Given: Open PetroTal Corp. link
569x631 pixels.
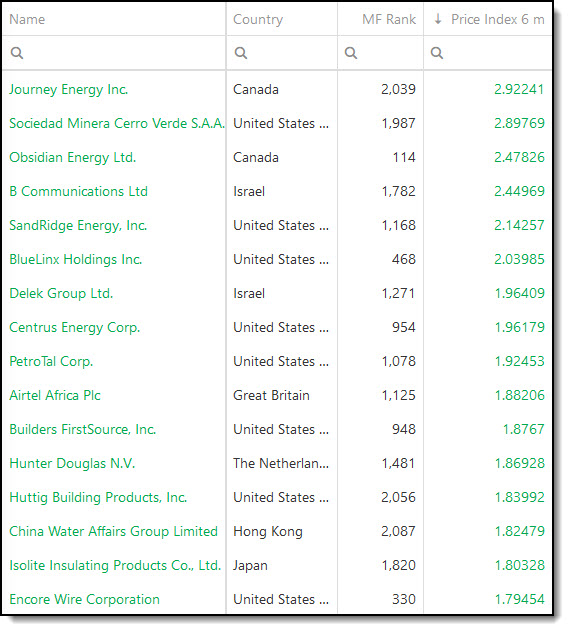Looking at the screenshot, I should (x=51, y=361).
